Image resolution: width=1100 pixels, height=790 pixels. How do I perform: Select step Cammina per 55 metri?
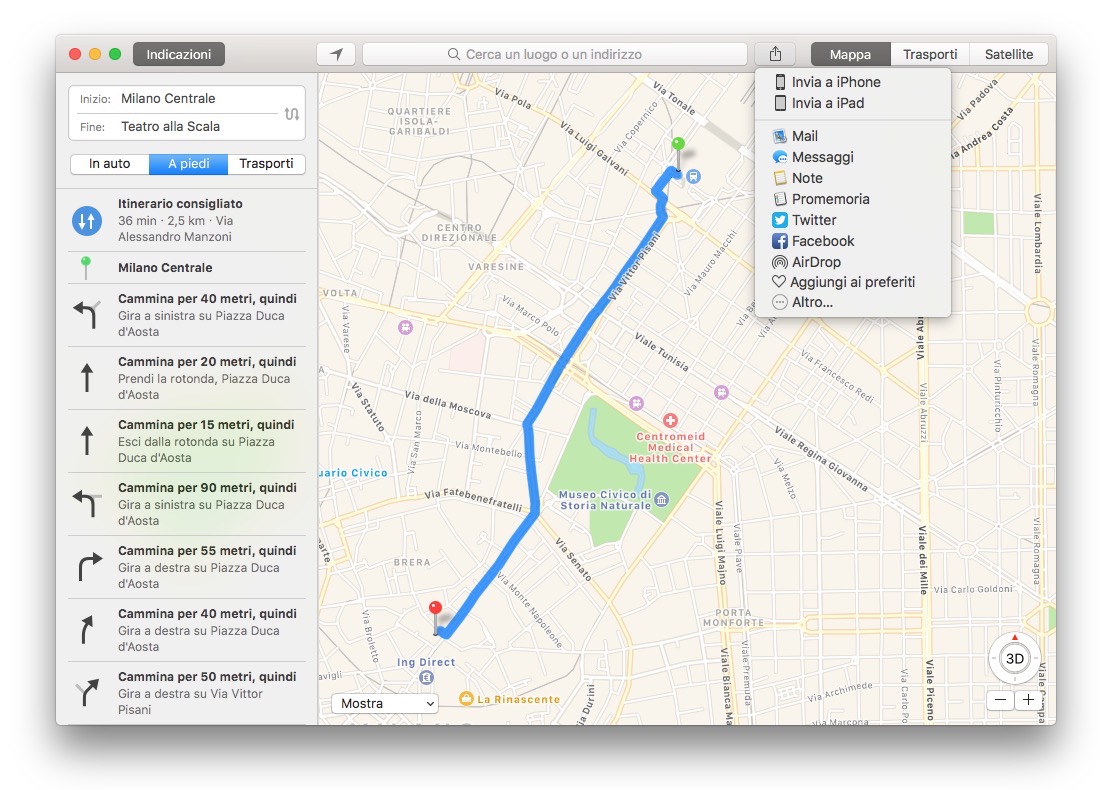pyautogui.click(x=187, y=568)
